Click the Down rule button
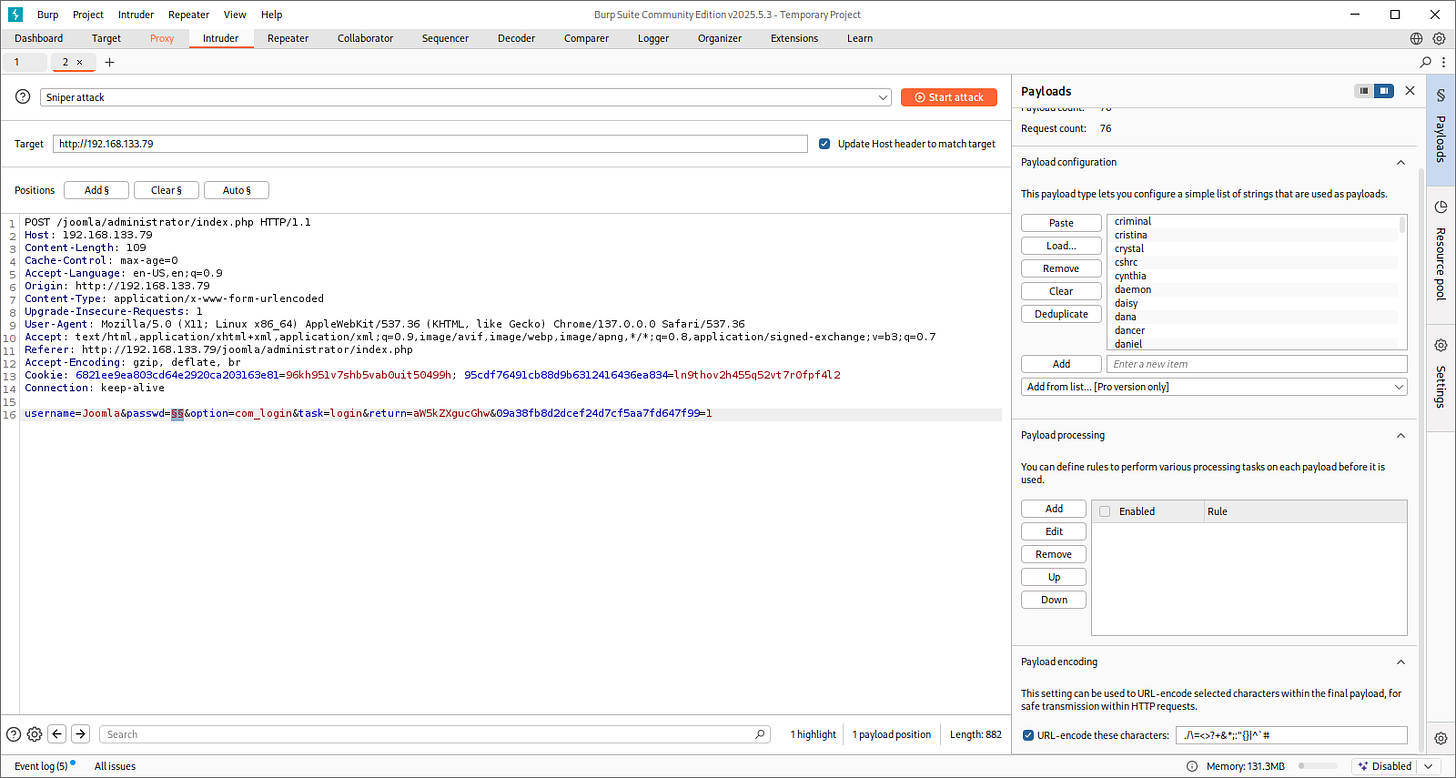 coord(1054,600)
